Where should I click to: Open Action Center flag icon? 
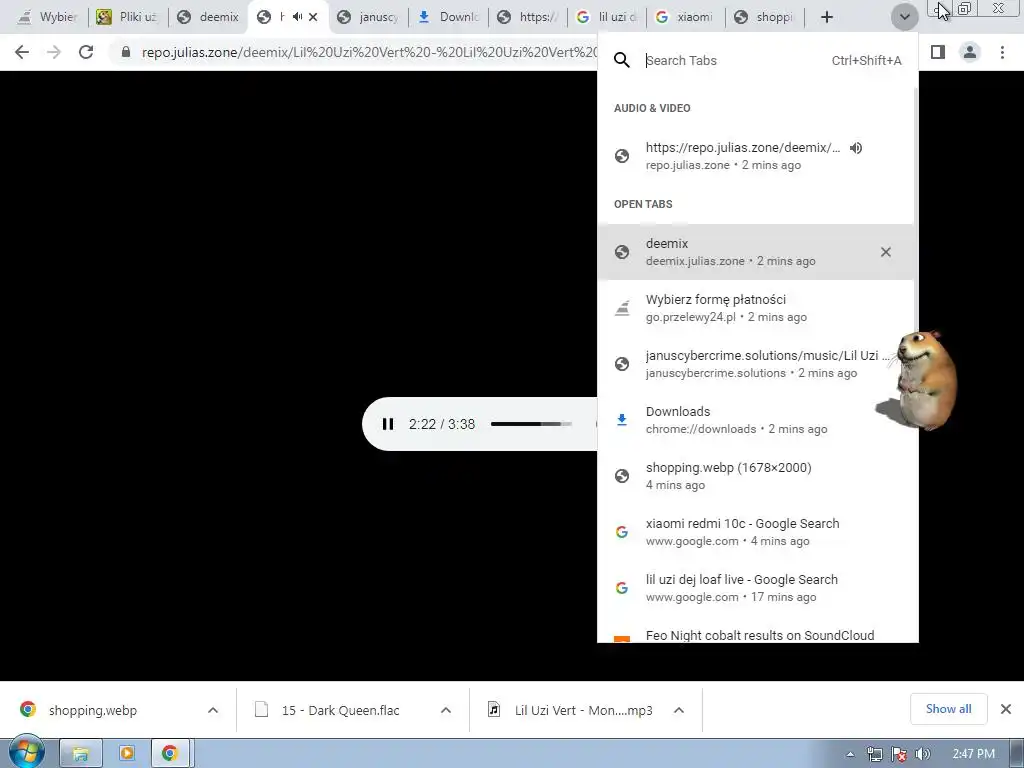click(899, 754)
